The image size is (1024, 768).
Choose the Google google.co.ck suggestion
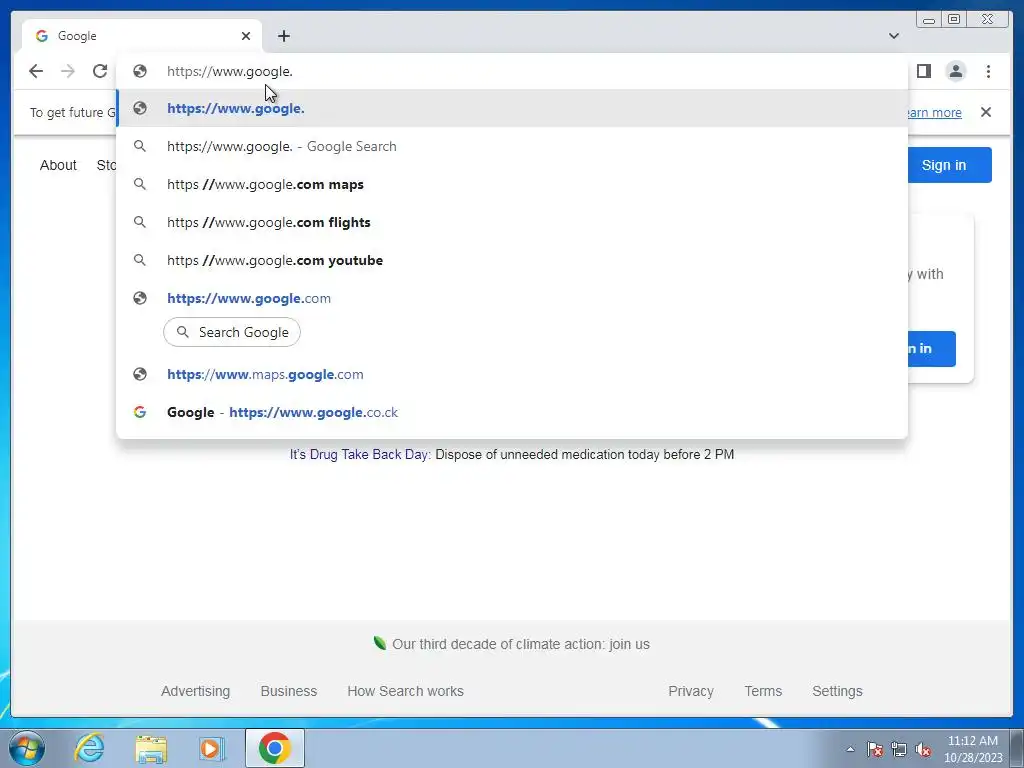pos(512,412)
